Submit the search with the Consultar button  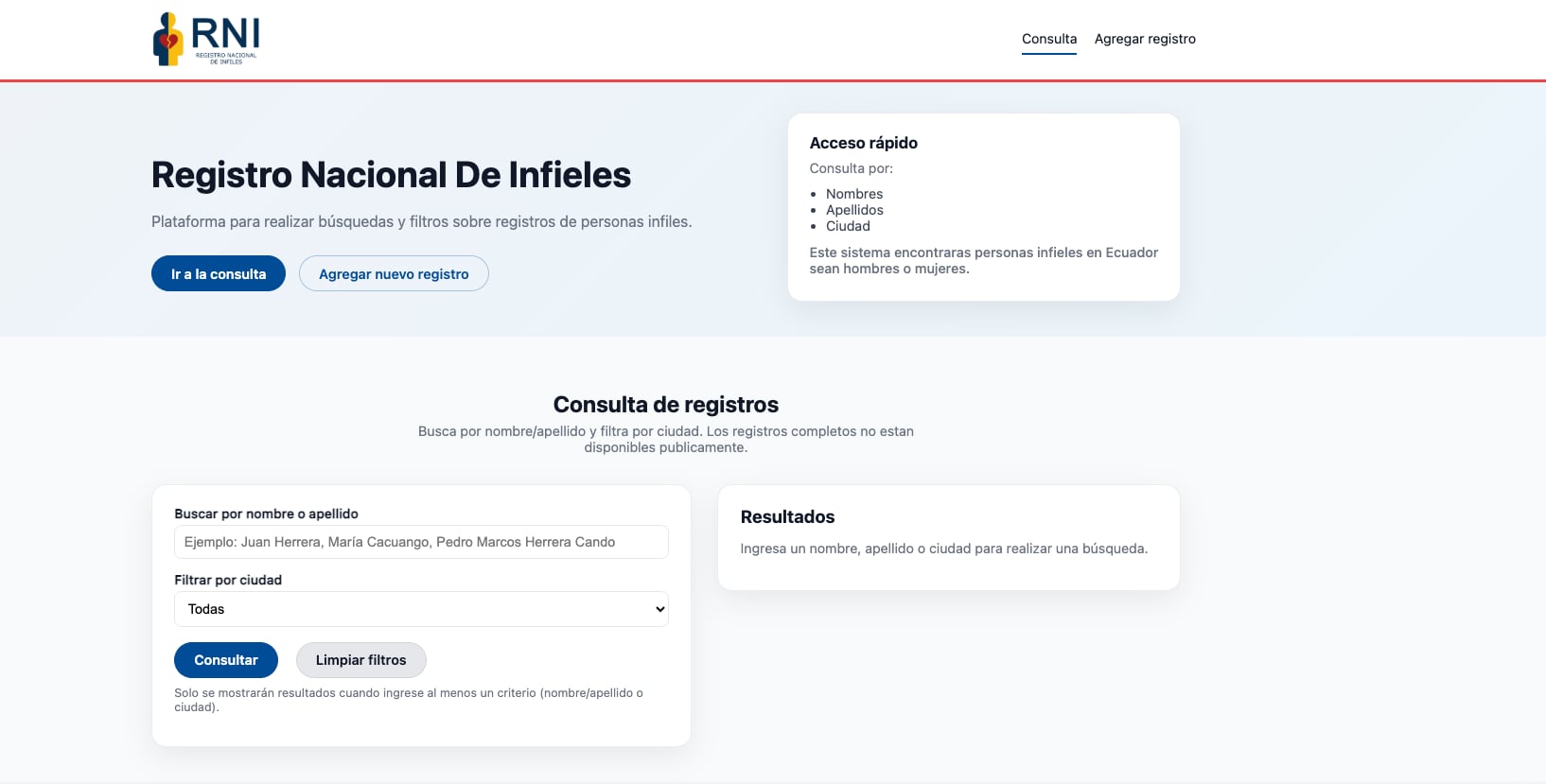225,660
